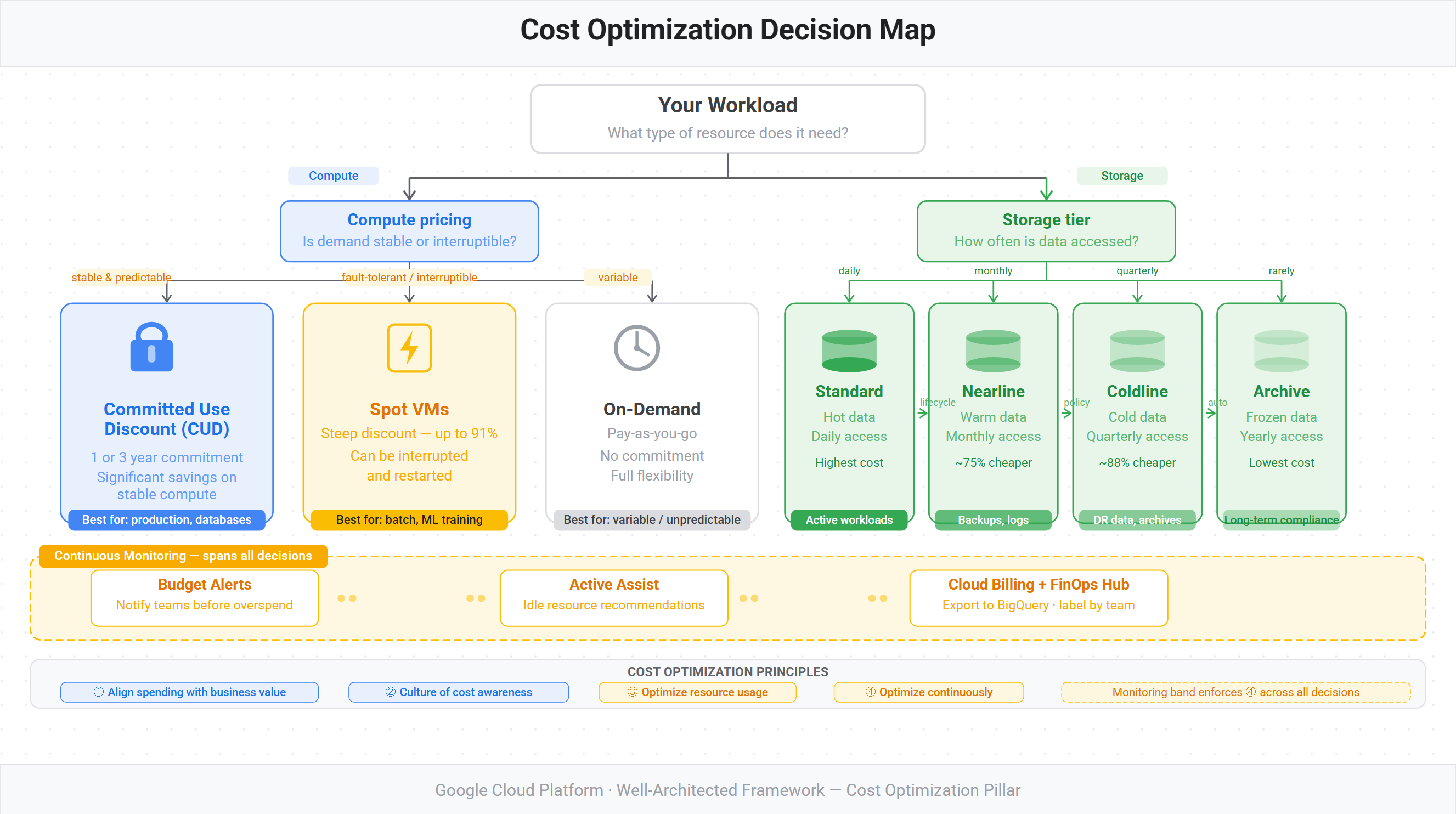
Task: Click the Google Cloud Platform footer text
Action: (x=728, y=790)
